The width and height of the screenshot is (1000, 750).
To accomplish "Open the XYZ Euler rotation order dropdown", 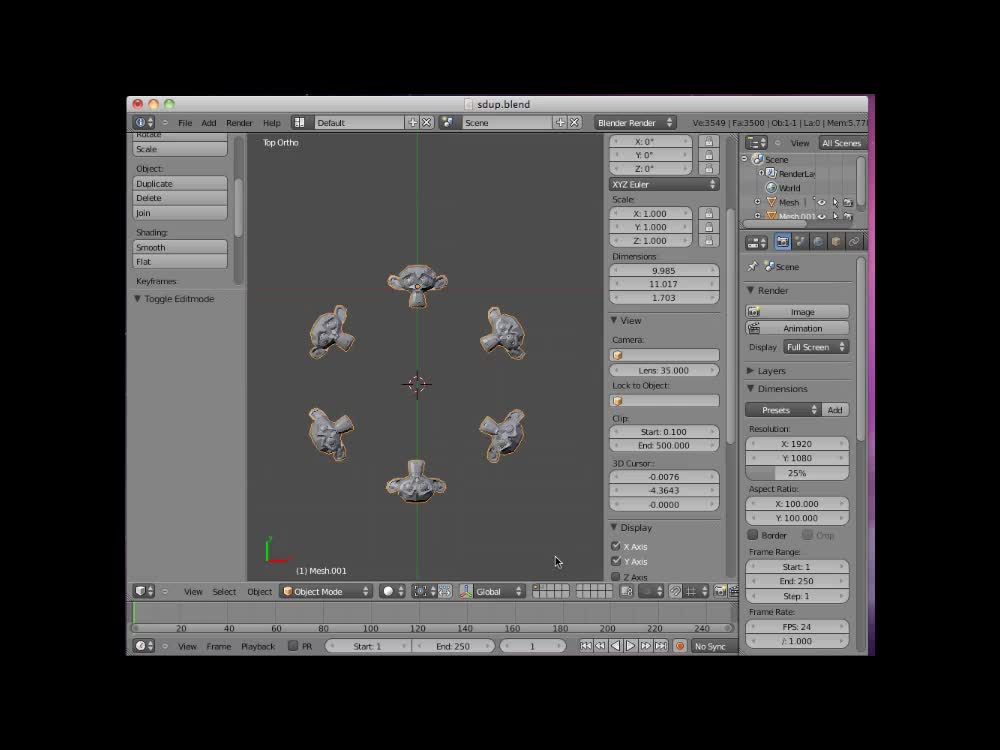I will point(663,184).
